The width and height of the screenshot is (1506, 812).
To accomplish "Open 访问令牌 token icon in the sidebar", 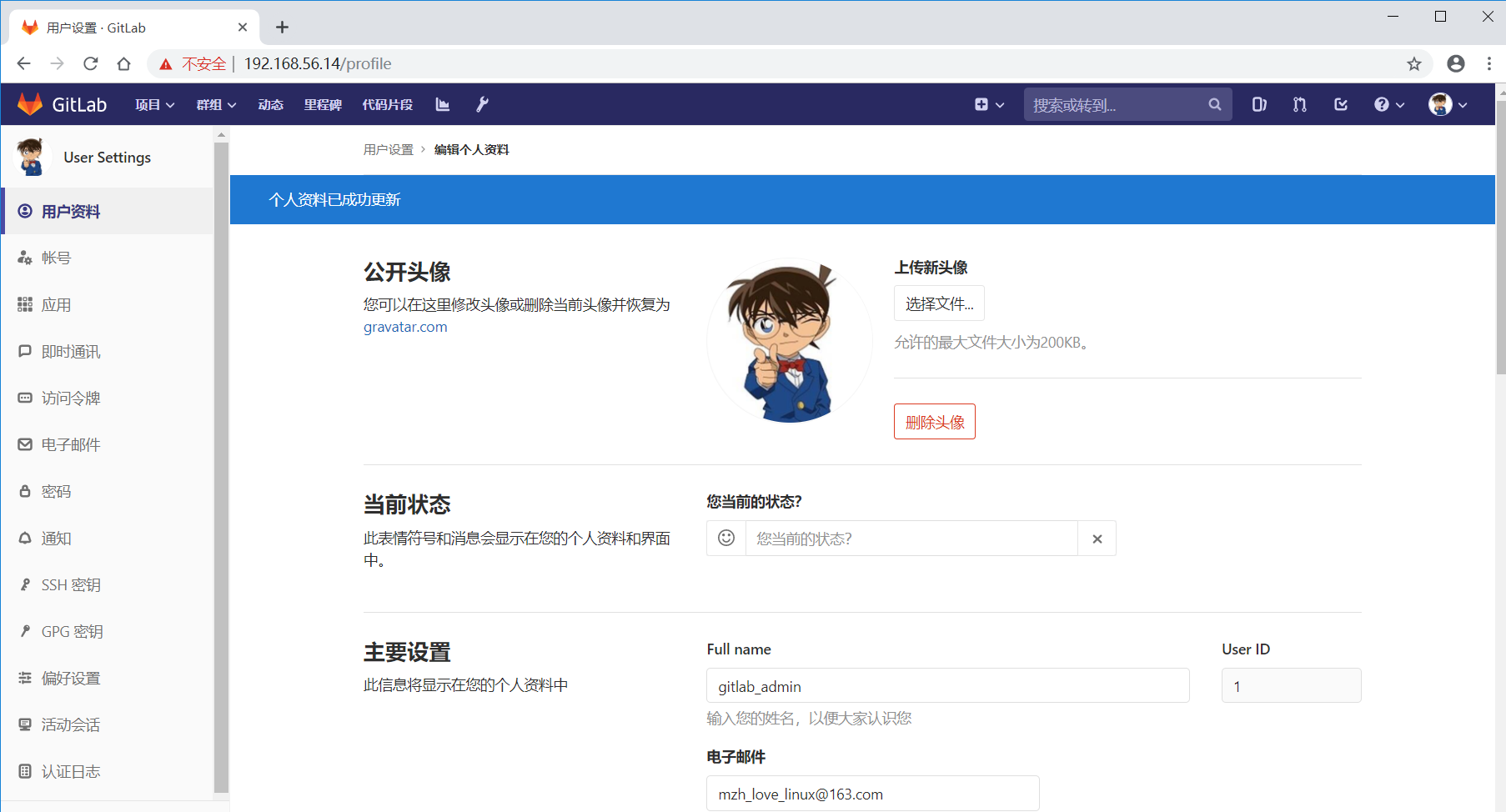I will point(25,398).
